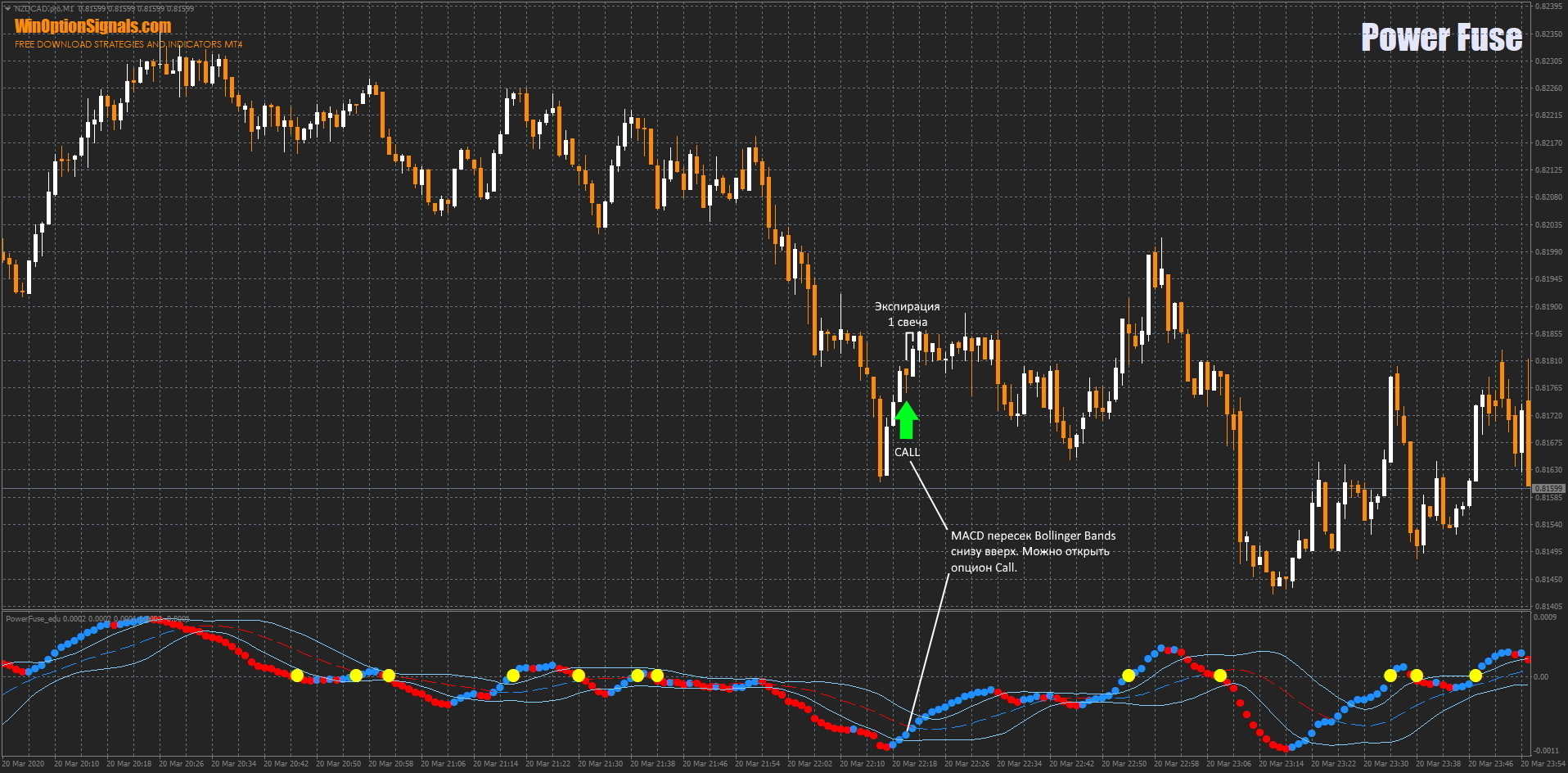
Task: Click the green CALL arrow signal
Action: point(906,420)
